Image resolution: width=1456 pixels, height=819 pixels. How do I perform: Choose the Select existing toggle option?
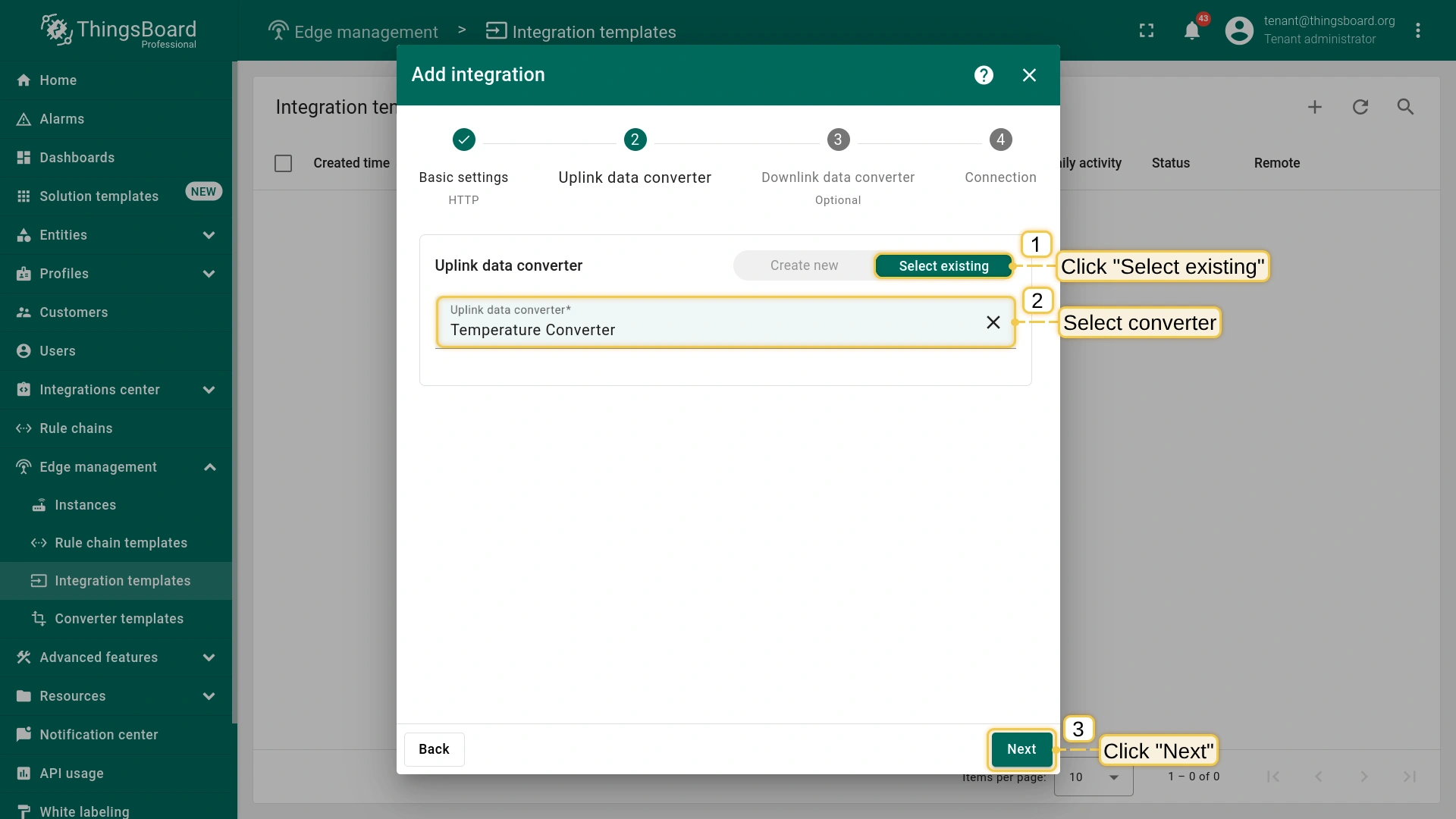943,265
